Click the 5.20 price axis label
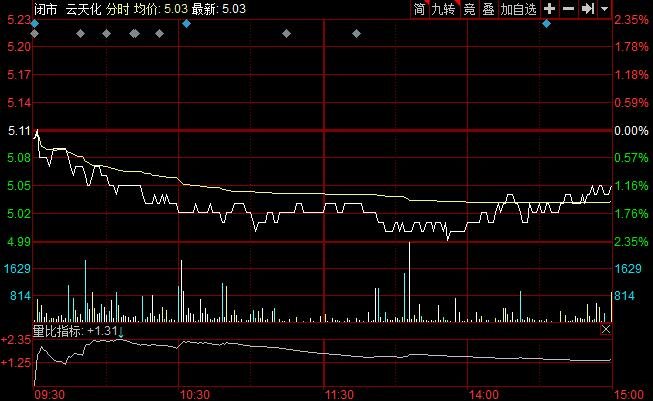Screen dimensions: 653x401 point(19,47)
